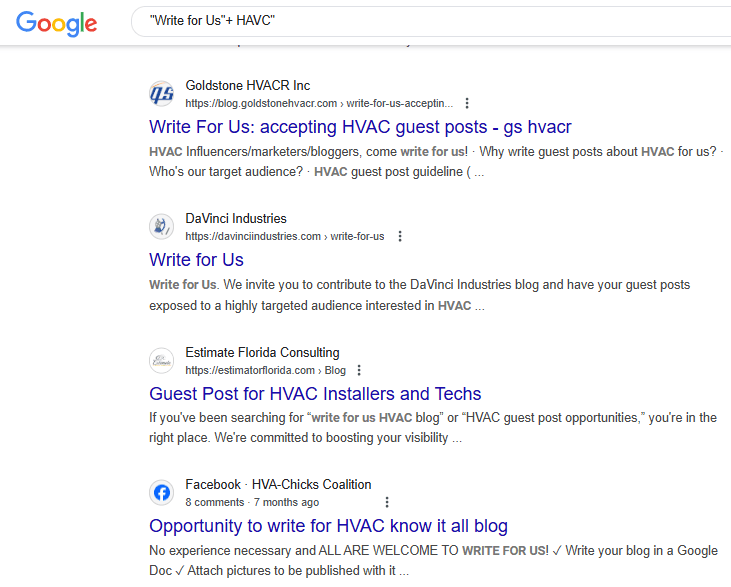The width and height of the screenshot is (731, 587).
Task: Click the Goldstone HVACR Inc site name
Action: click(x=248, y=86)
